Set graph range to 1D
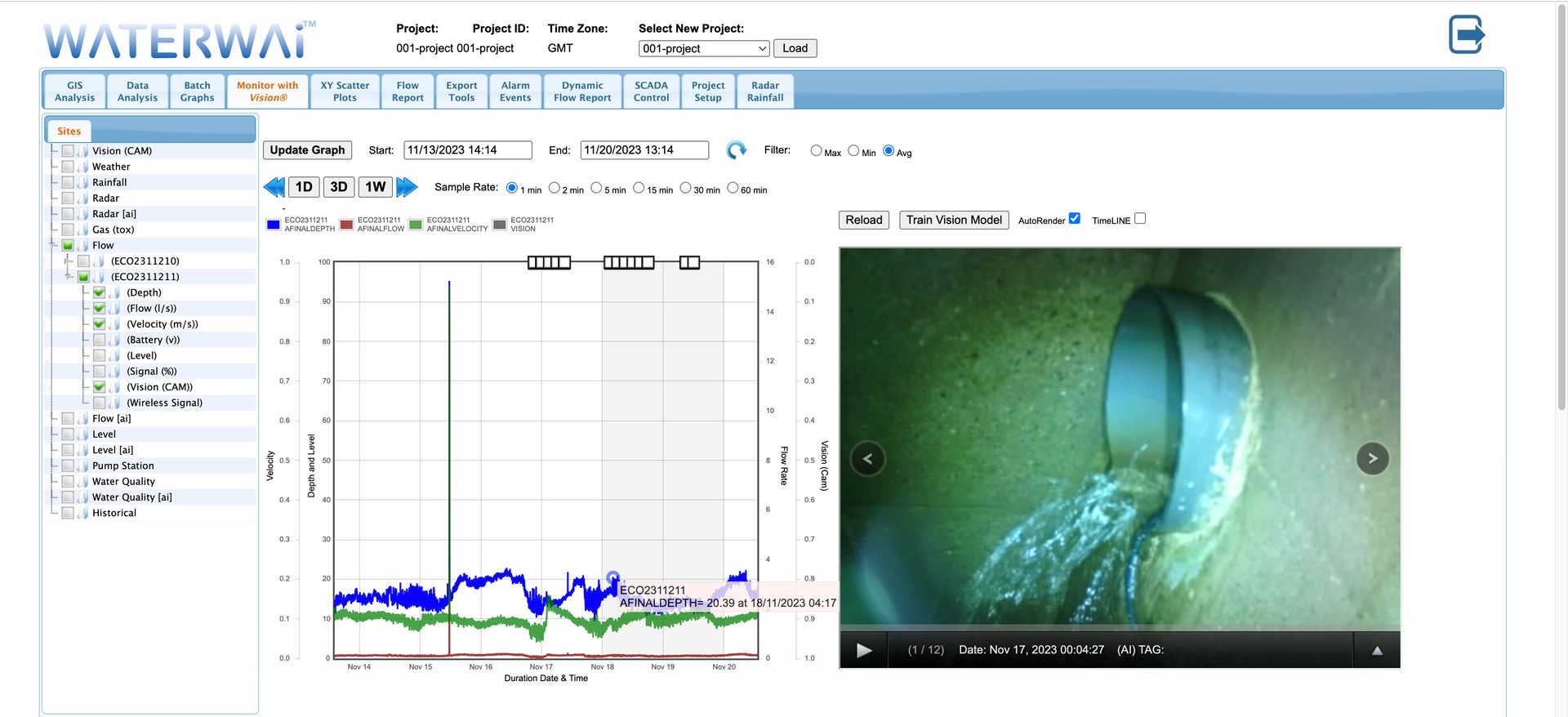This screenshot has height=717, width=1568. (304, 187)
